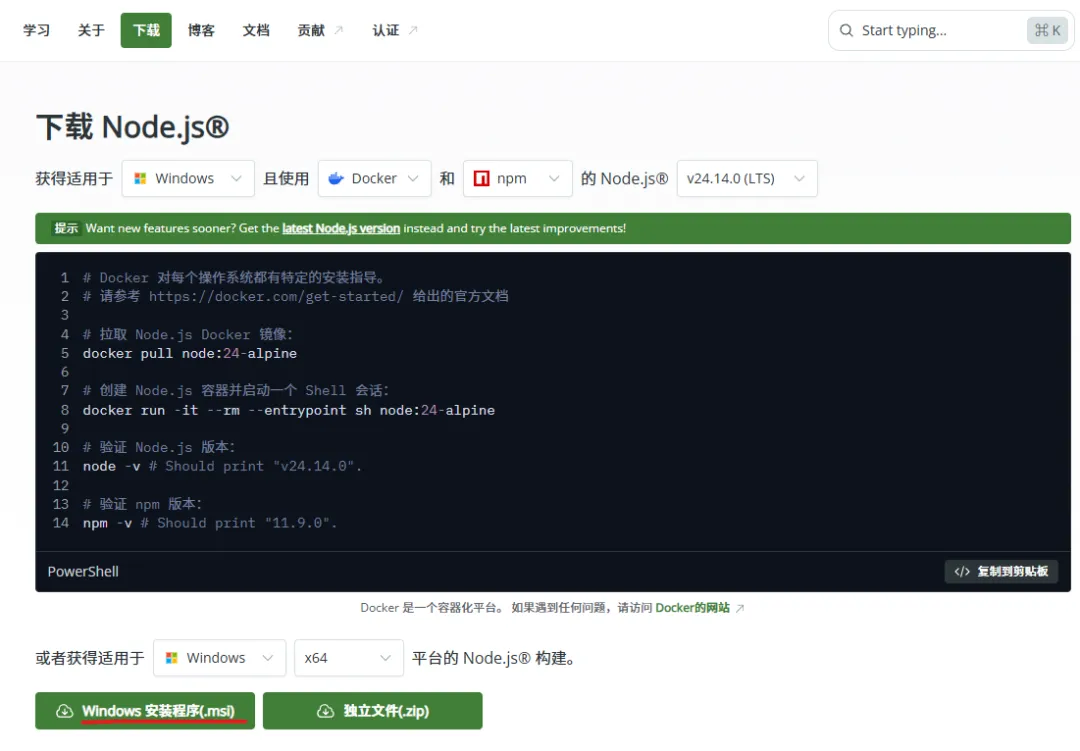The width and height of the screenshot is (1080, 751).
Task: Open the 文档 menu item
Action: click(256, 30)
